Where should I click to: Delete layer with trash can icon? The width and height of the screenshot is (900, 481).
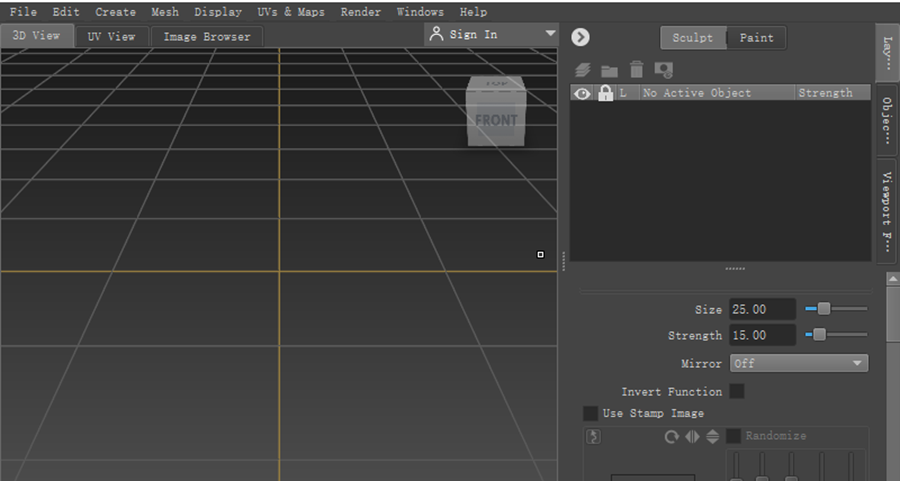(637, 69)
